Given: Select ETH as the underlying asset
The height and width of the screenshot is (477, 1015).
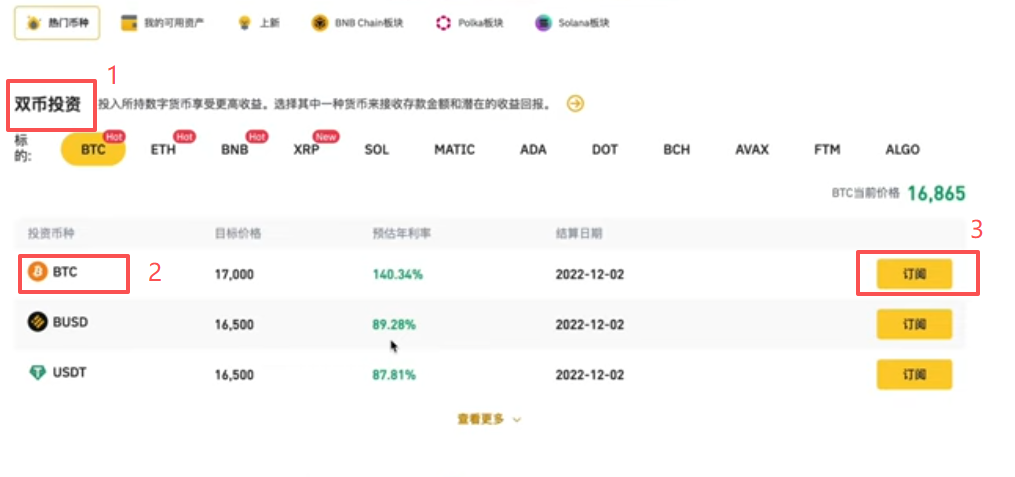Looking at the screenshot, I should tap(163, 150).
